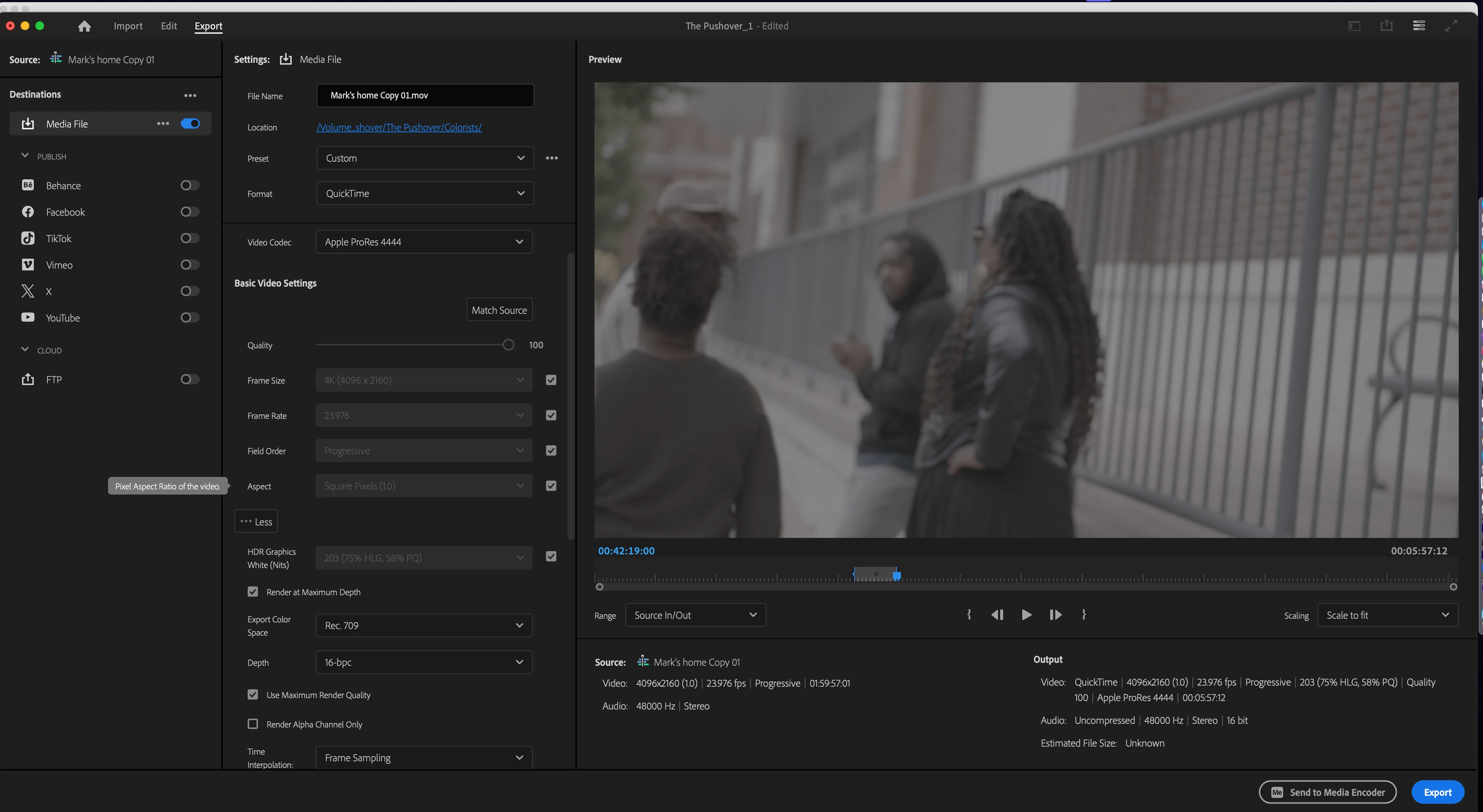Screen dimensions: 1483x812
Task: Step back one frame in preview
Action: (997, 615)
